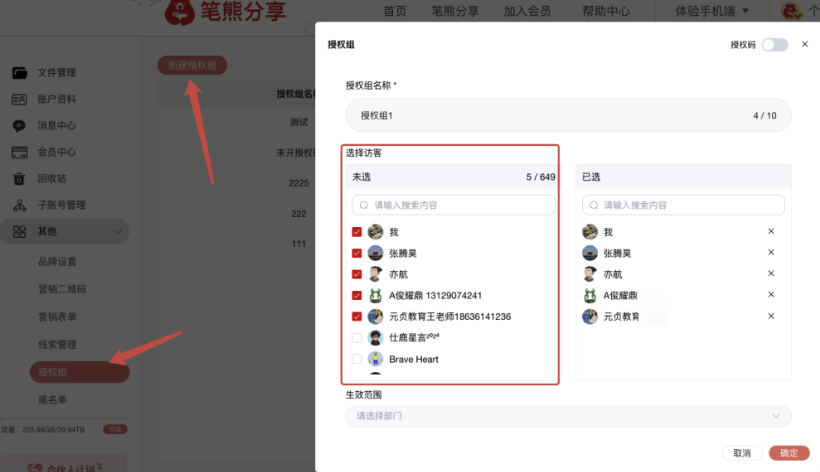820x472 pixels.
Task: Remove 亦航 from the selected list
Action: (770, 274)
